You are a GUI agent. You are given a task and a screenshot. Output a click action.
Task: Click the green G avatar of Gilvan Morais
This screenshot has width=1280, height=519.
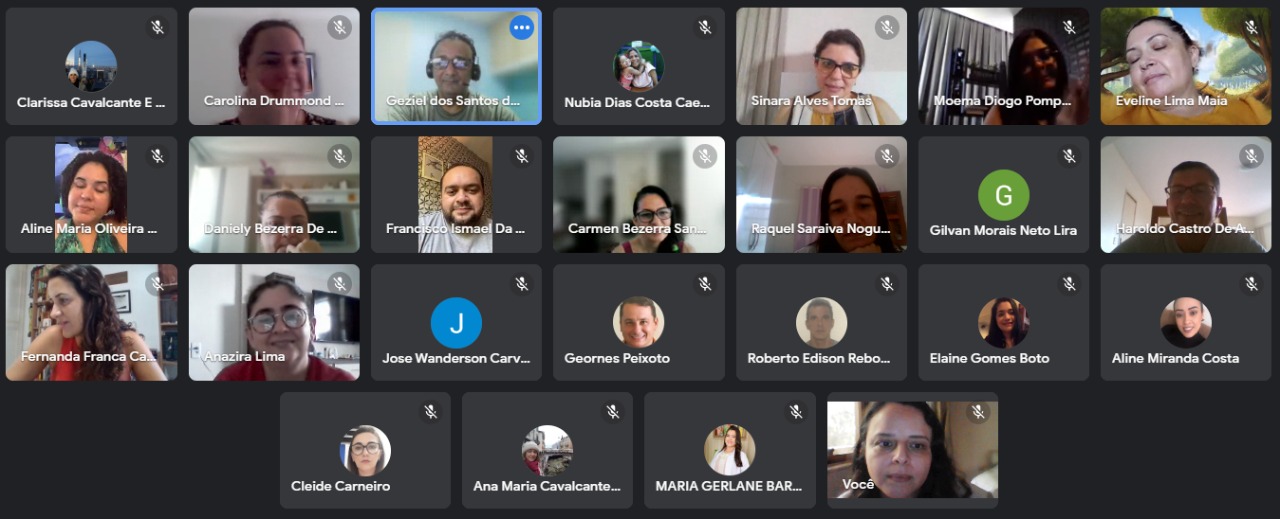coord(1003,195)
